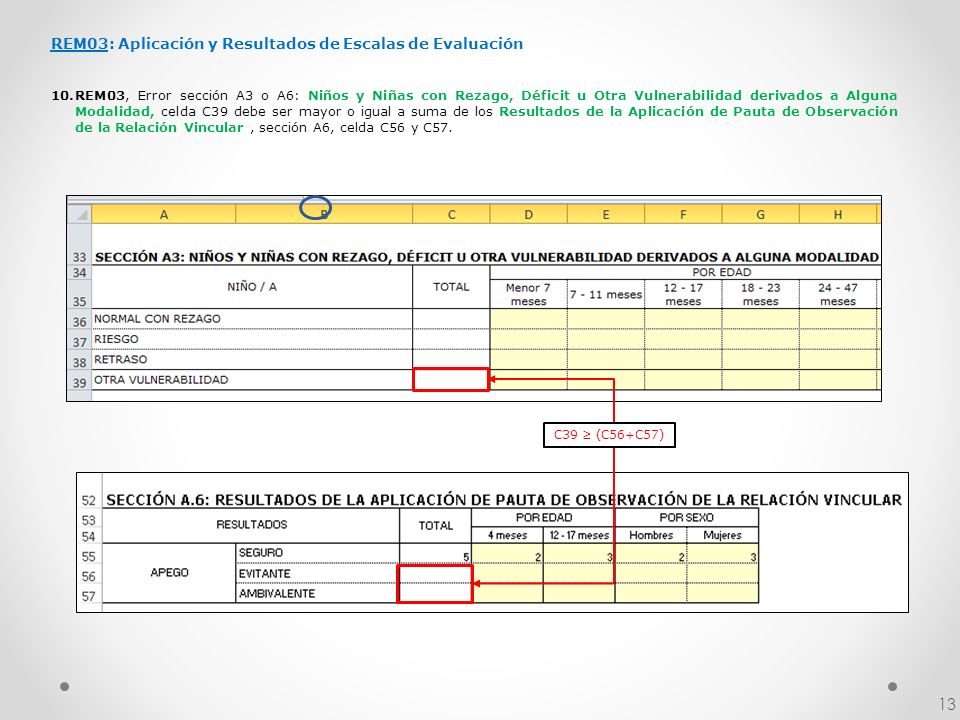Image resolution: width=960 pixels, height=720 pixels.
Task: Select the OTRA VULNERABILIDAD row label
Action: point(252,380)
